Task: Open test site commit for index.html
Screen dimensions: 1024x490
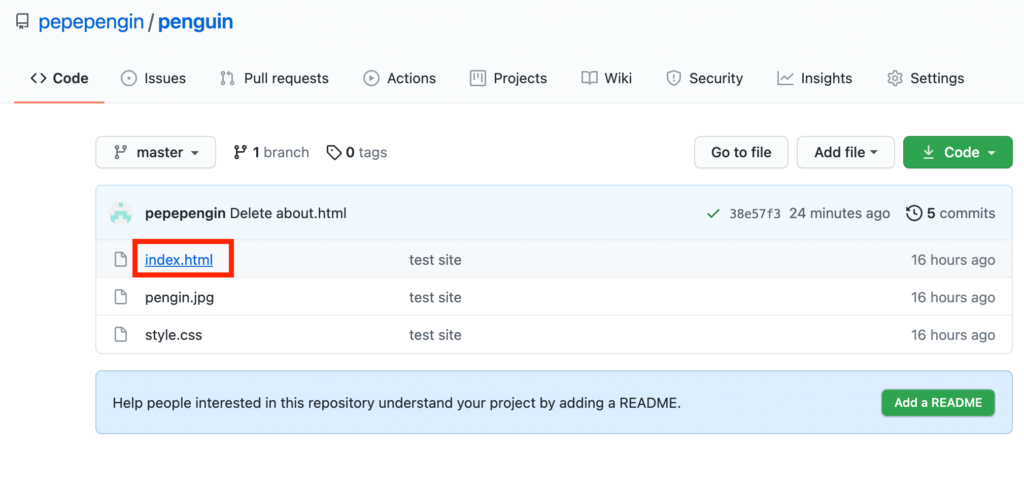Action: 436,260
